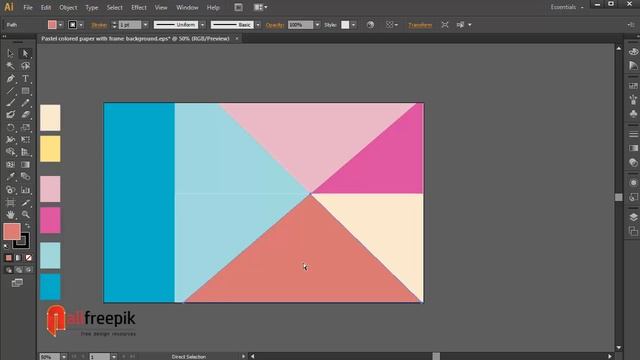Pick the magenta swatch beside the artboard
Screen dimensions: 640x360
coord(50,220)
